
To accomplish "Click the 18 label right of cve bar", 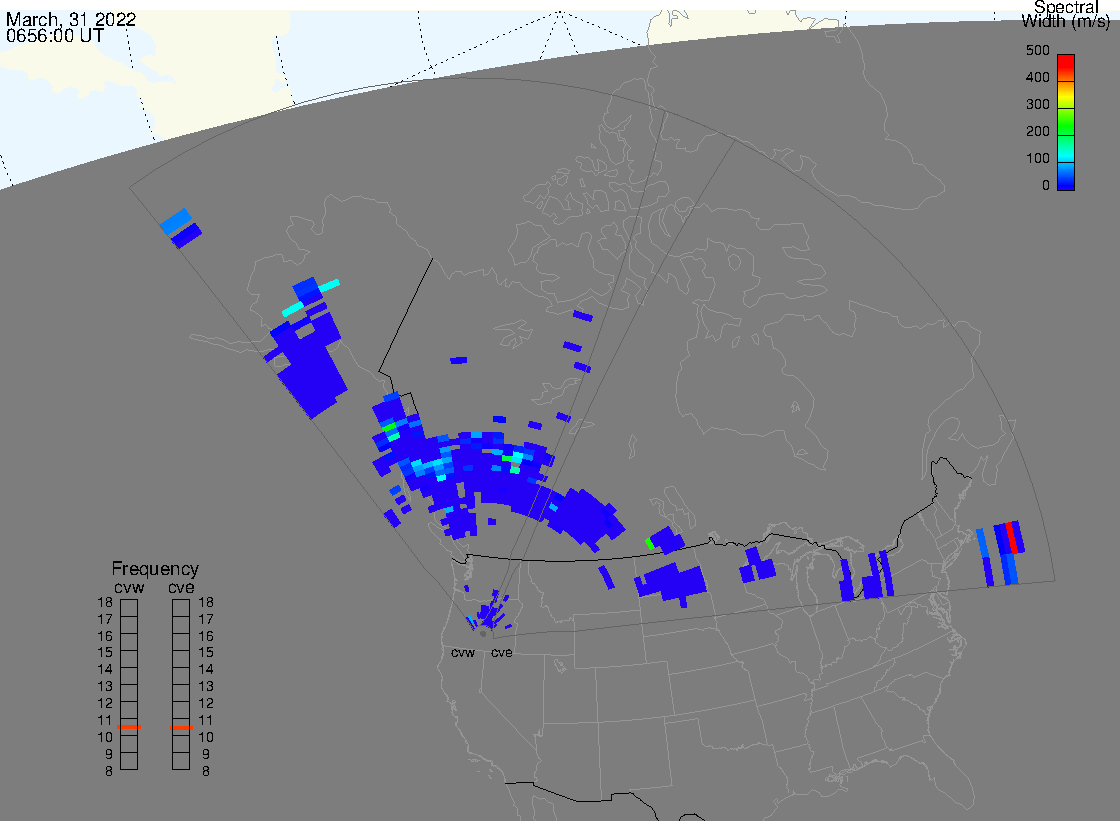I will (206, 602).
